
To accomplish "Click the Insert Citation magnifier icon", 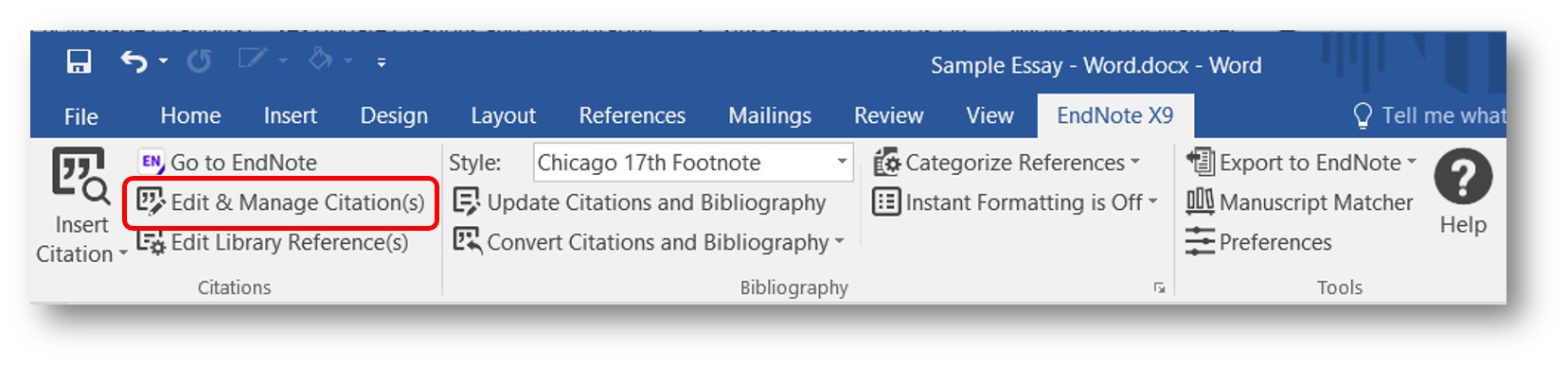I will pyautogui.click(x=80, y=175).
